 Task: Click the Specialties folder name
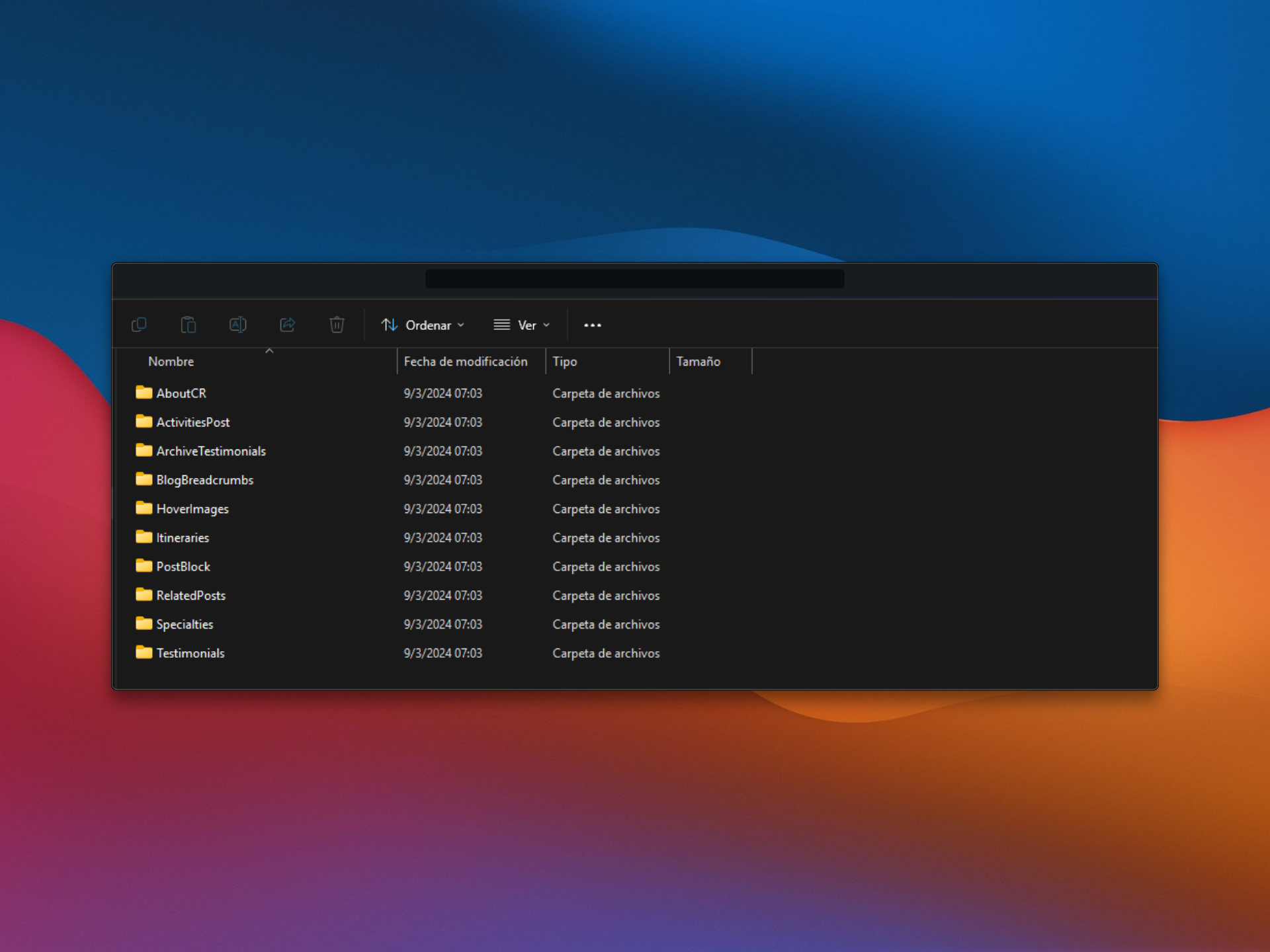185,625
